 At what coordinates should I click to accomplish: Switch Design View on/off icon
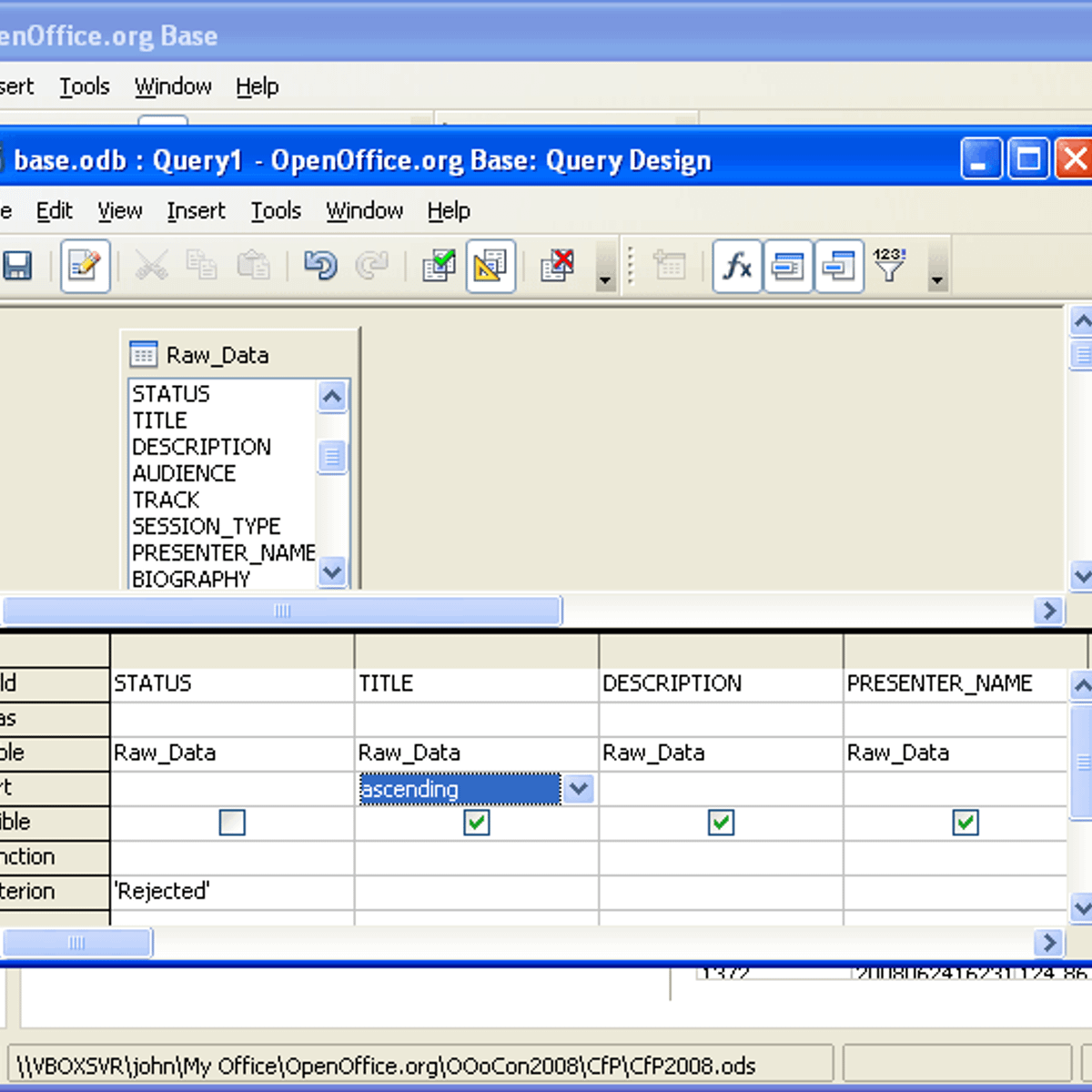(490, 266)
